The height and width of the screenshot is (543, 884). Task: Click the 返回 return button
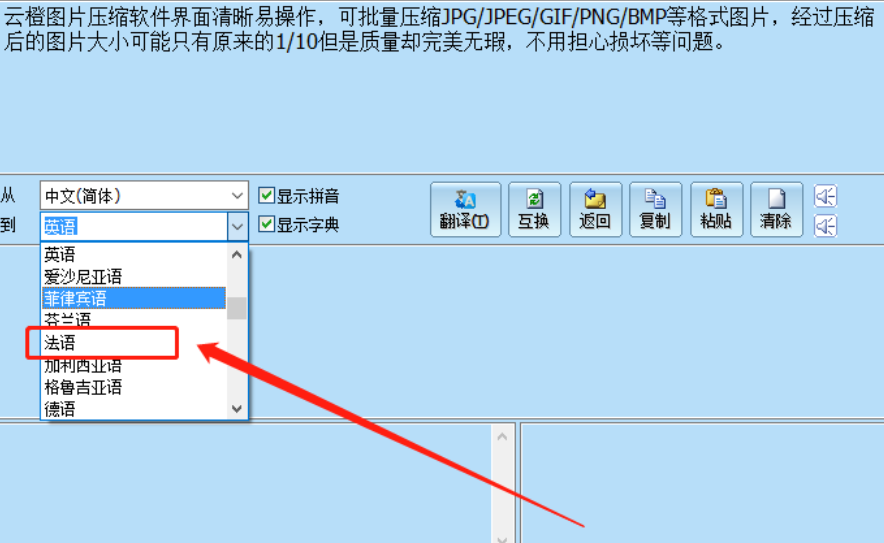pos(595,209)
